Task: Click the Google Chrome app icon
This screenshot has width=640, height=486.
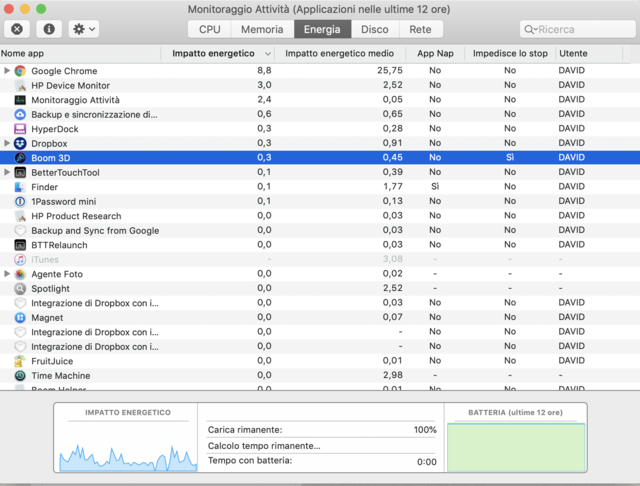Action: [20, 71]
